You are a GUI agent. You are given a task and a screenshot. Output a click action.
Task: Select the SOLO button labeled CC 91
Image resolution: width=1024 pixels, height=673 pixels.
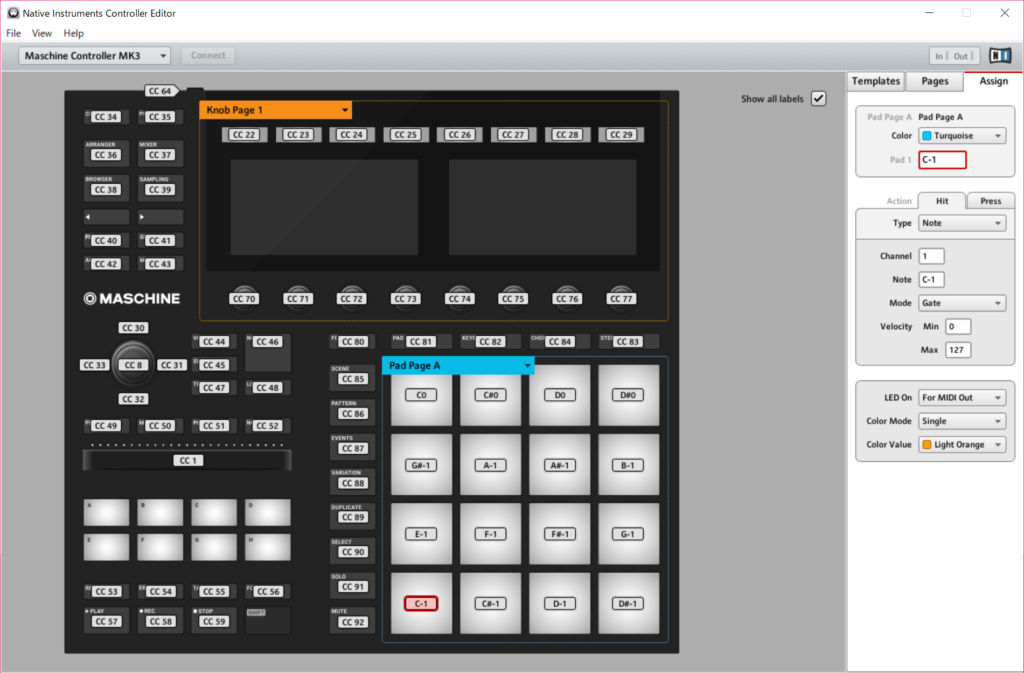(x=352, y=586)
